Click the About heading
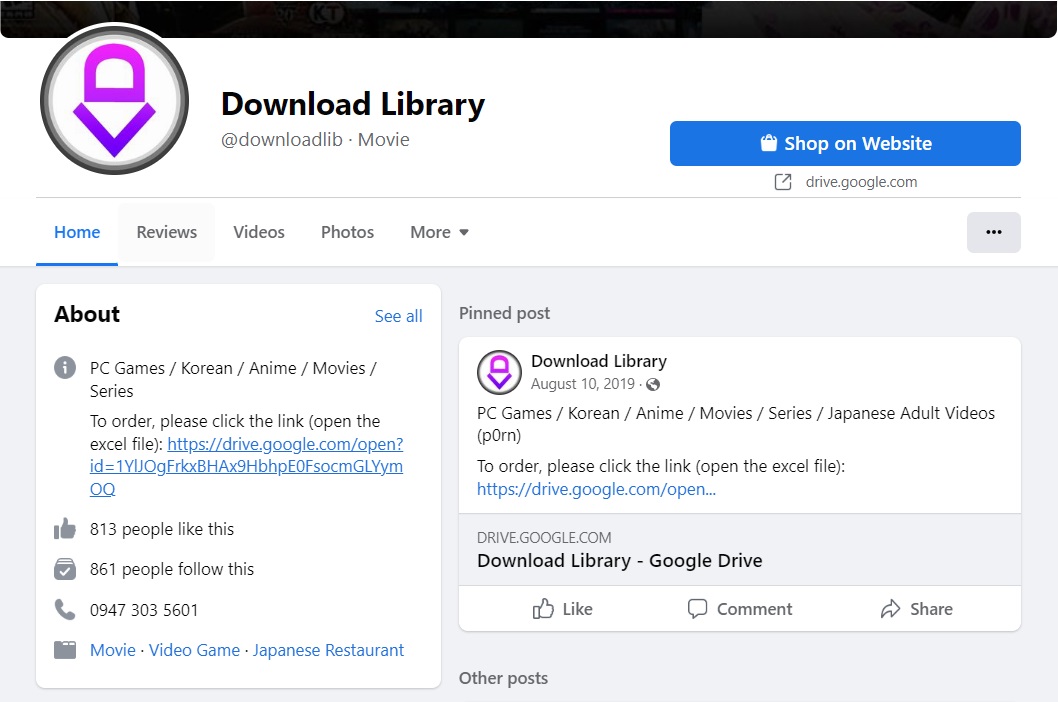Screen dimensions: 1058x702 [87, 315]
